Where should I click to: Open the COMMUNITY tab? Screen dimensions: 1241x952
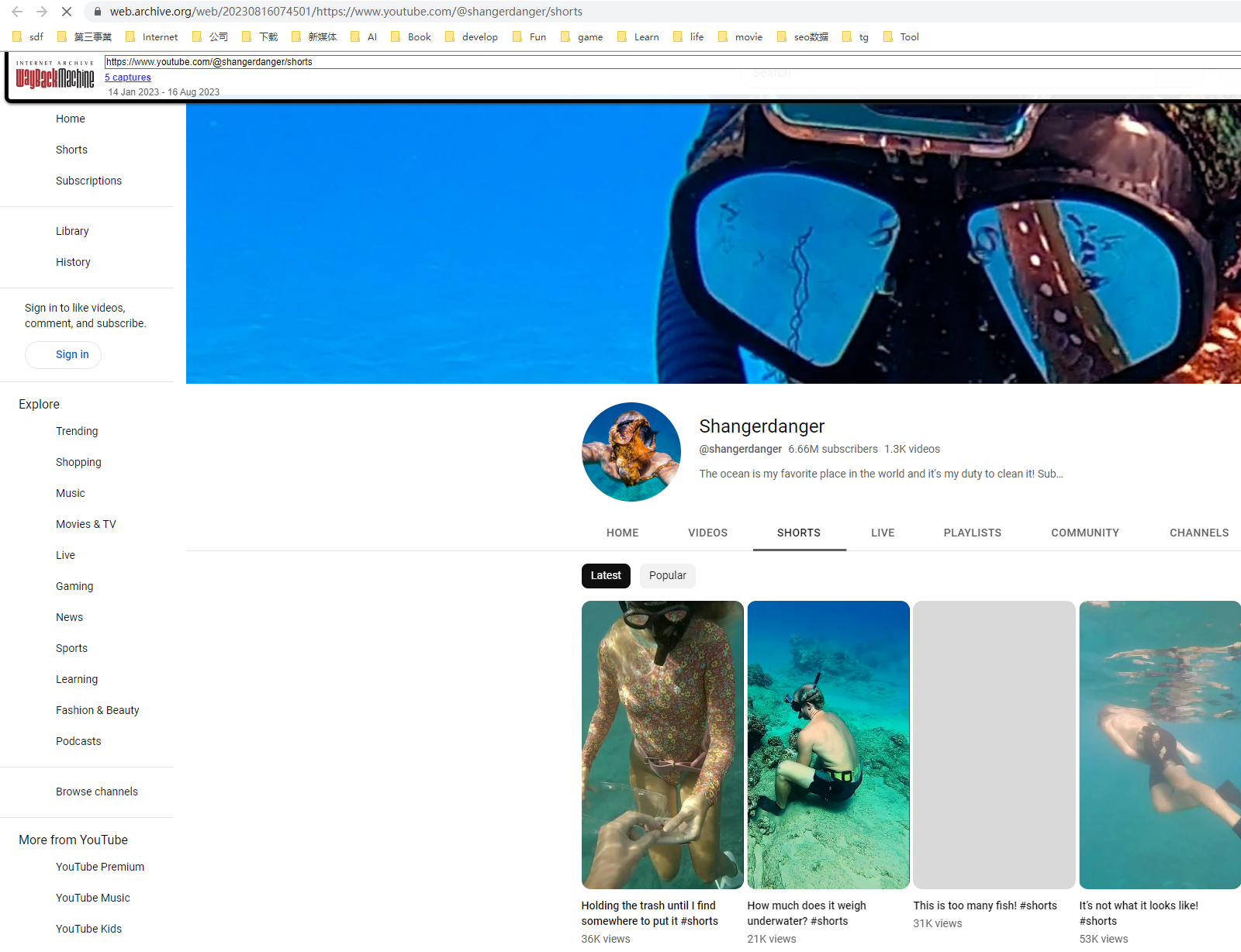point(1084,533)
